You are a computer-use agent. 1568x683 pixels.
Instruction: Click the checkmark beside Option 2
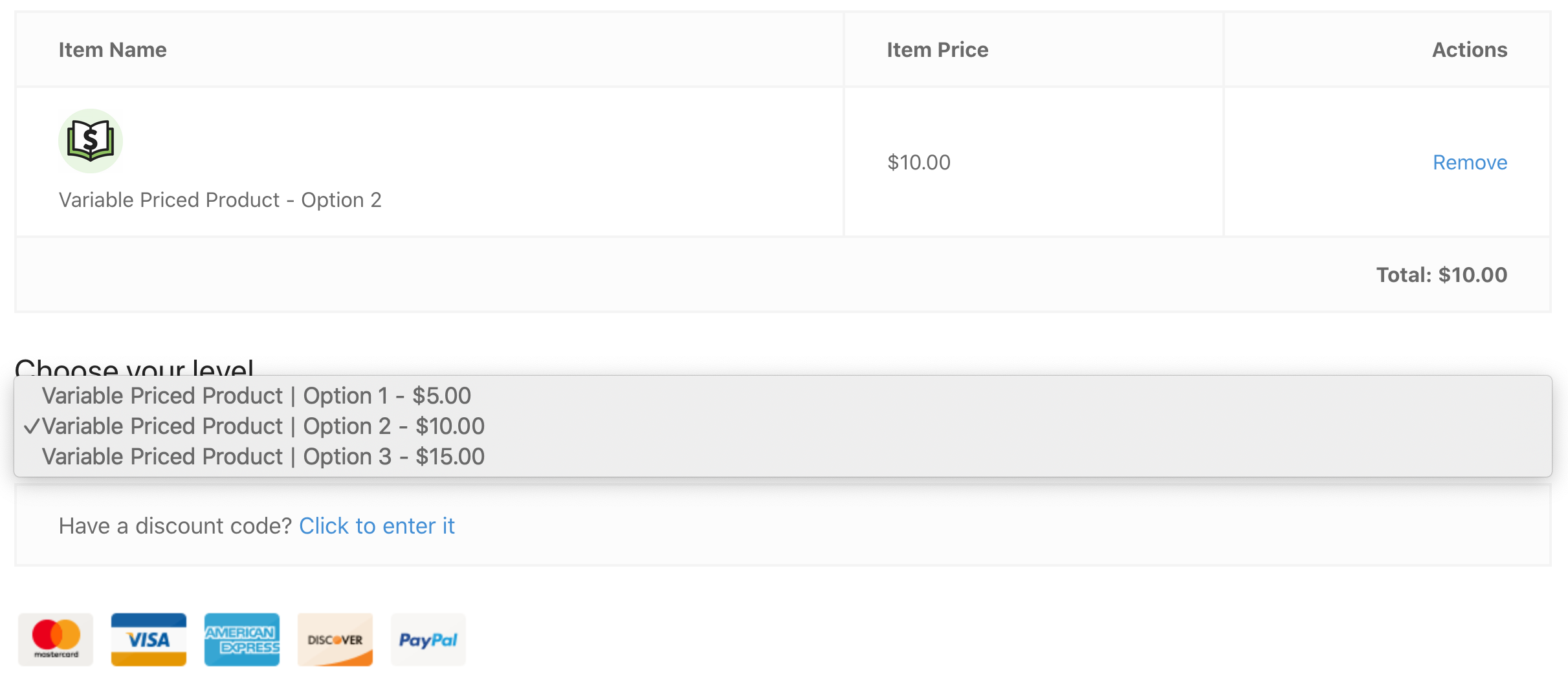32,427
